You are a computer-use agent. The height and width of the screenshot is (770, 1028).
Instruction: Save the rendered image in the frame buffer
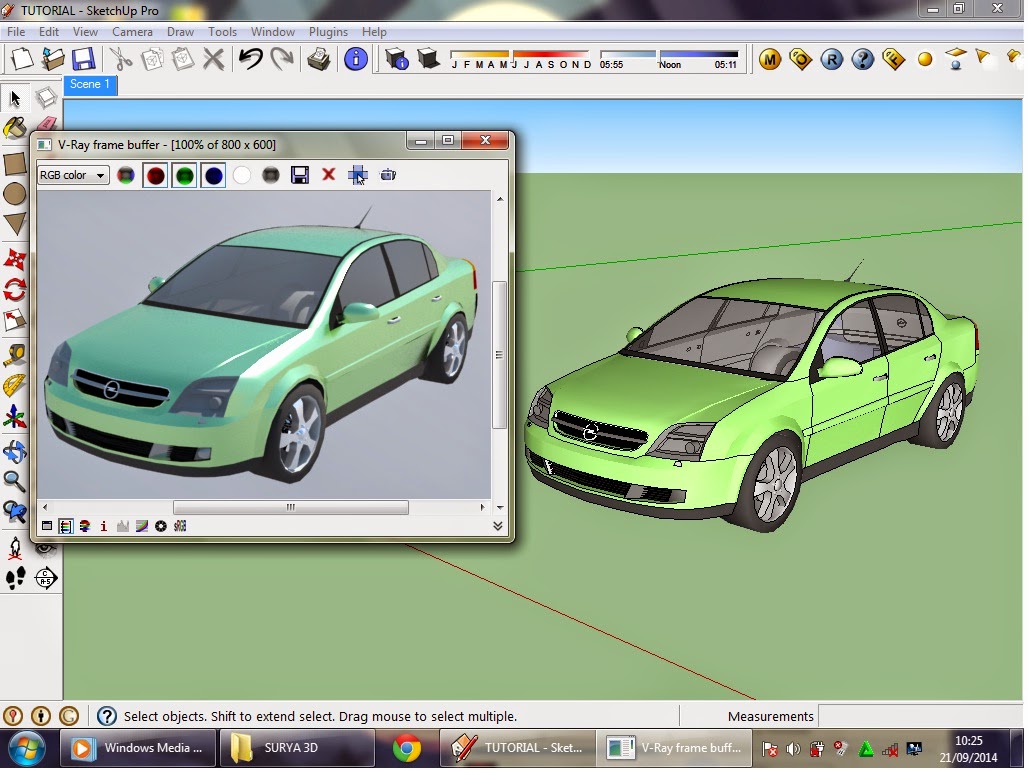point(300,174)
